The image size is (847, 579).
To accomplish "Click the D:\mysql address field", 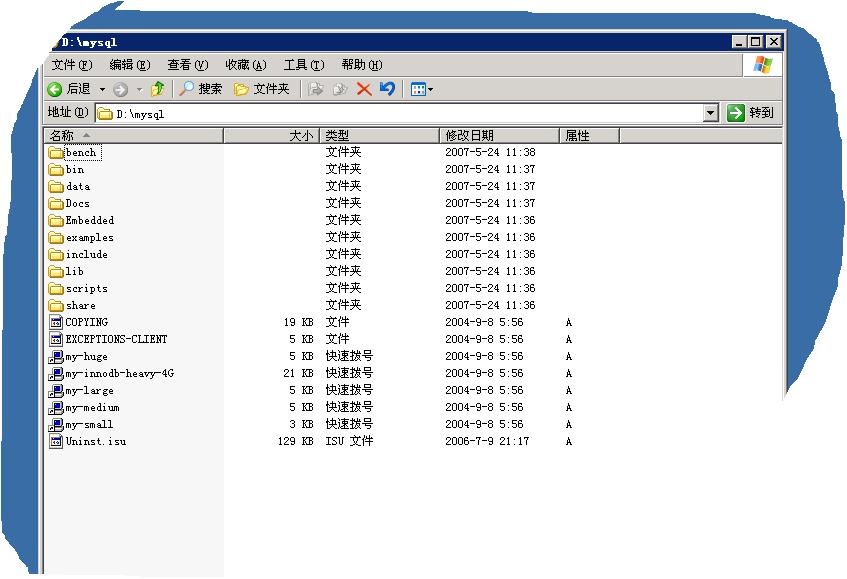I will point(400,114).
